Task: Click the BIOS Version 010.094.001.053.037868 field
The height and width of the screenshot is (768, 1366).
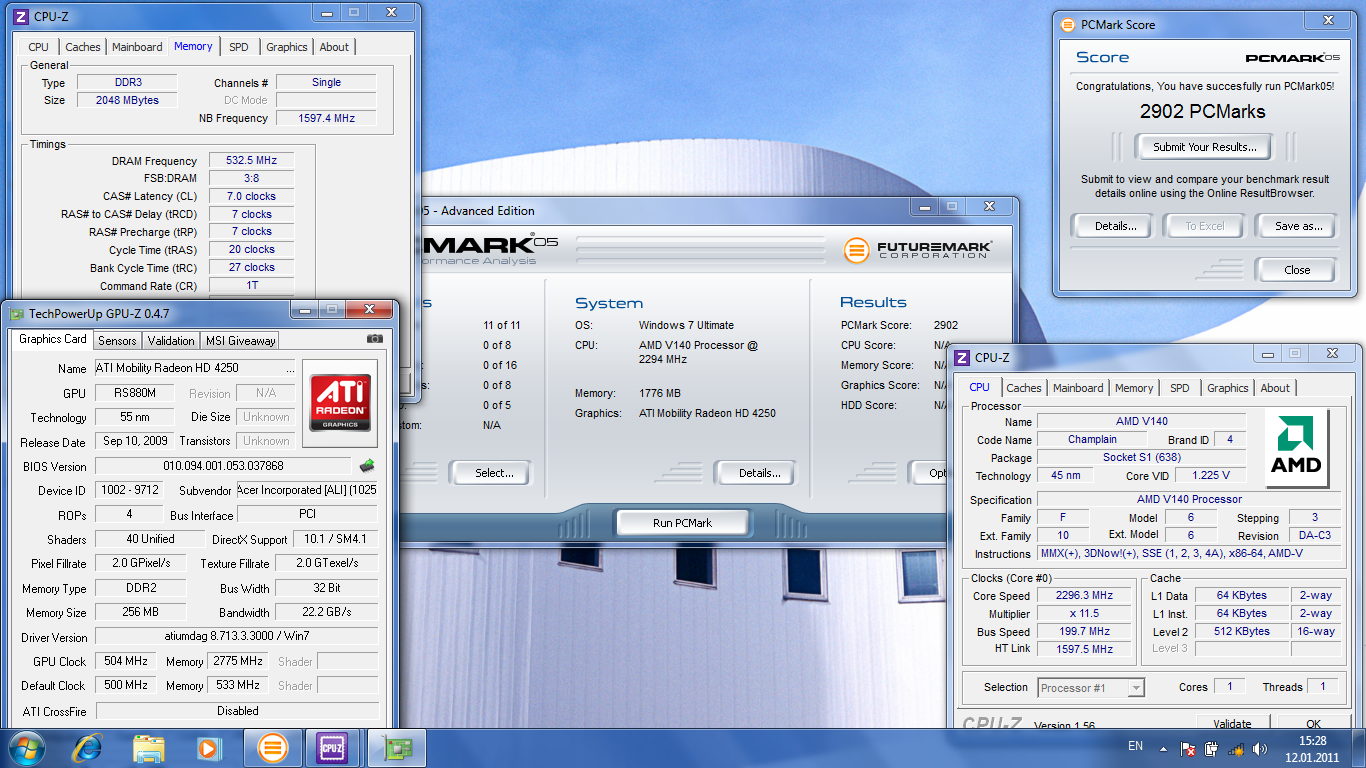Action: [x=224, y=466]
